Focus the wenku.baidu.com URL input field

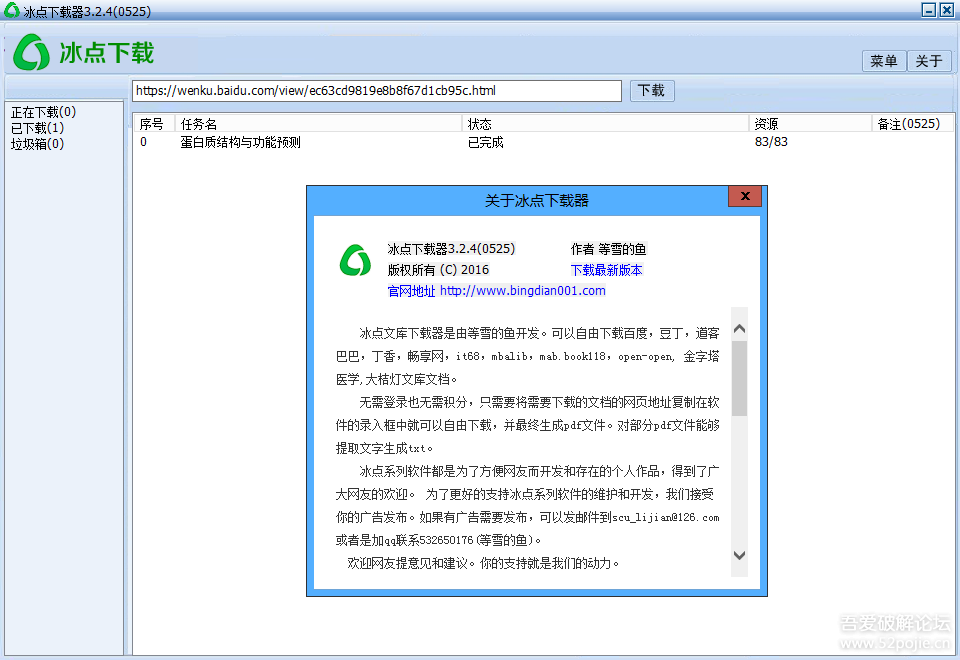377,91
